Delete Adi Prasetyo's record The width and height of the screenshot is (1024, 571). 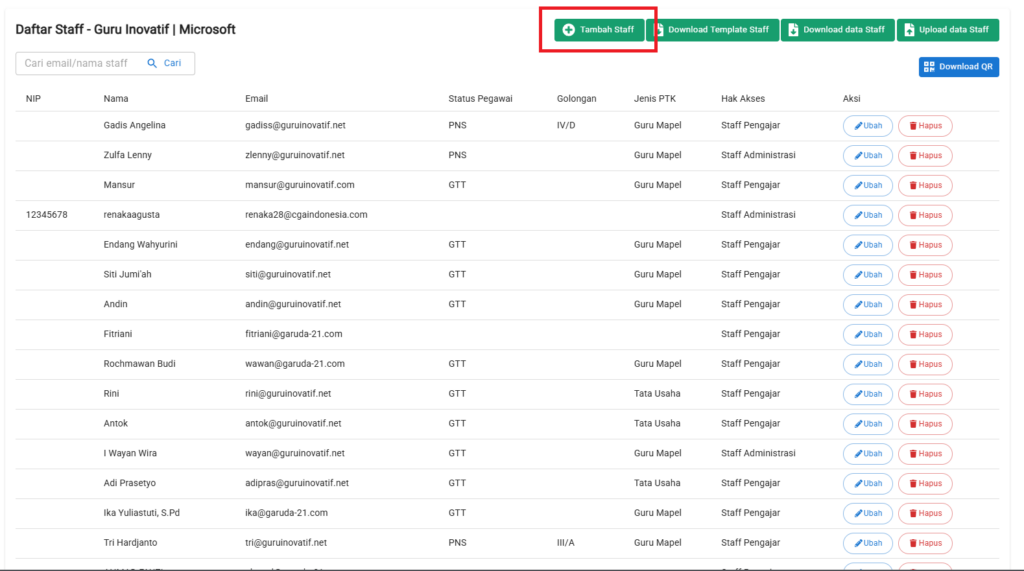pos(925,483)
